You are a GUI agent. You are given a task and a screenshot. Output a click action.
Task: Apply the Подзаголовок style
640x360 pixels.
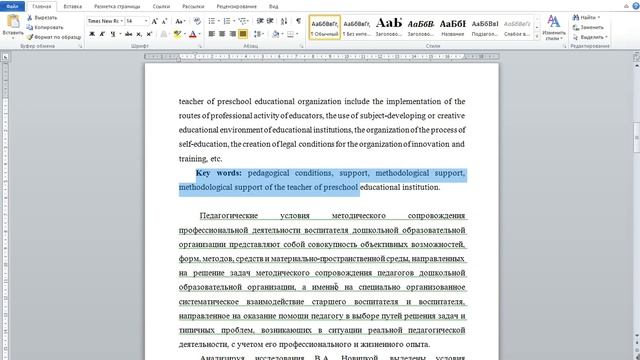pos(484,27)
